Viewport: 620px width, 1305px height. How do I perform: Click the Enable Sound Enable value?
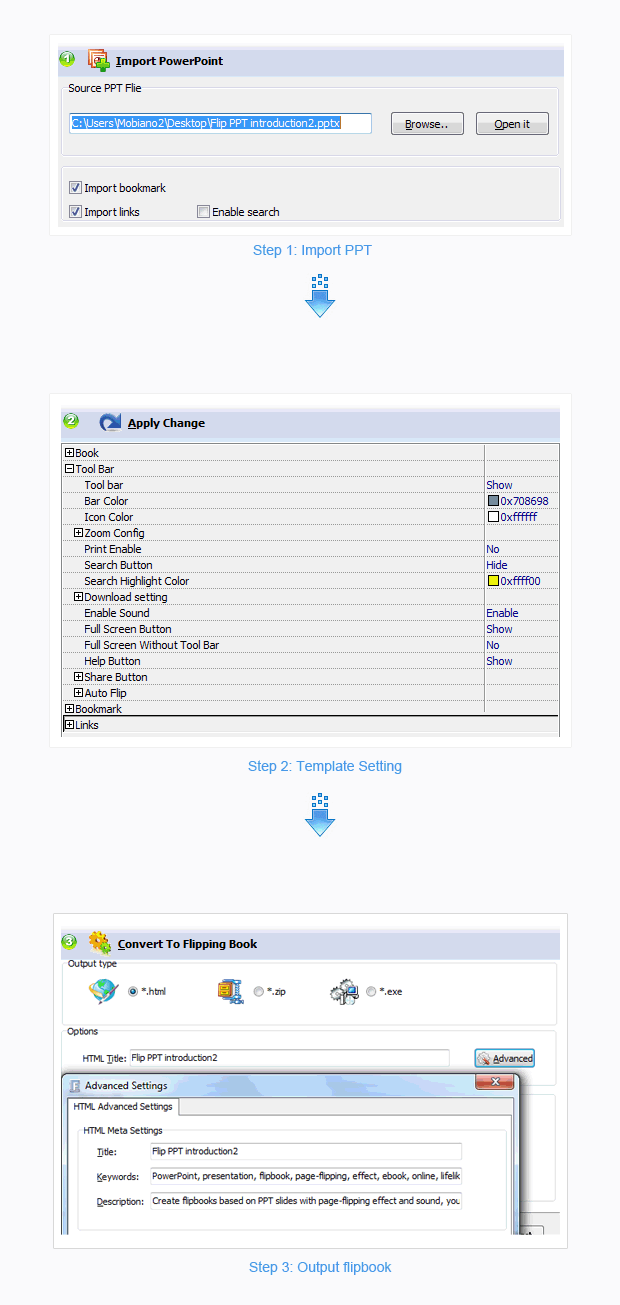point(502,613)
